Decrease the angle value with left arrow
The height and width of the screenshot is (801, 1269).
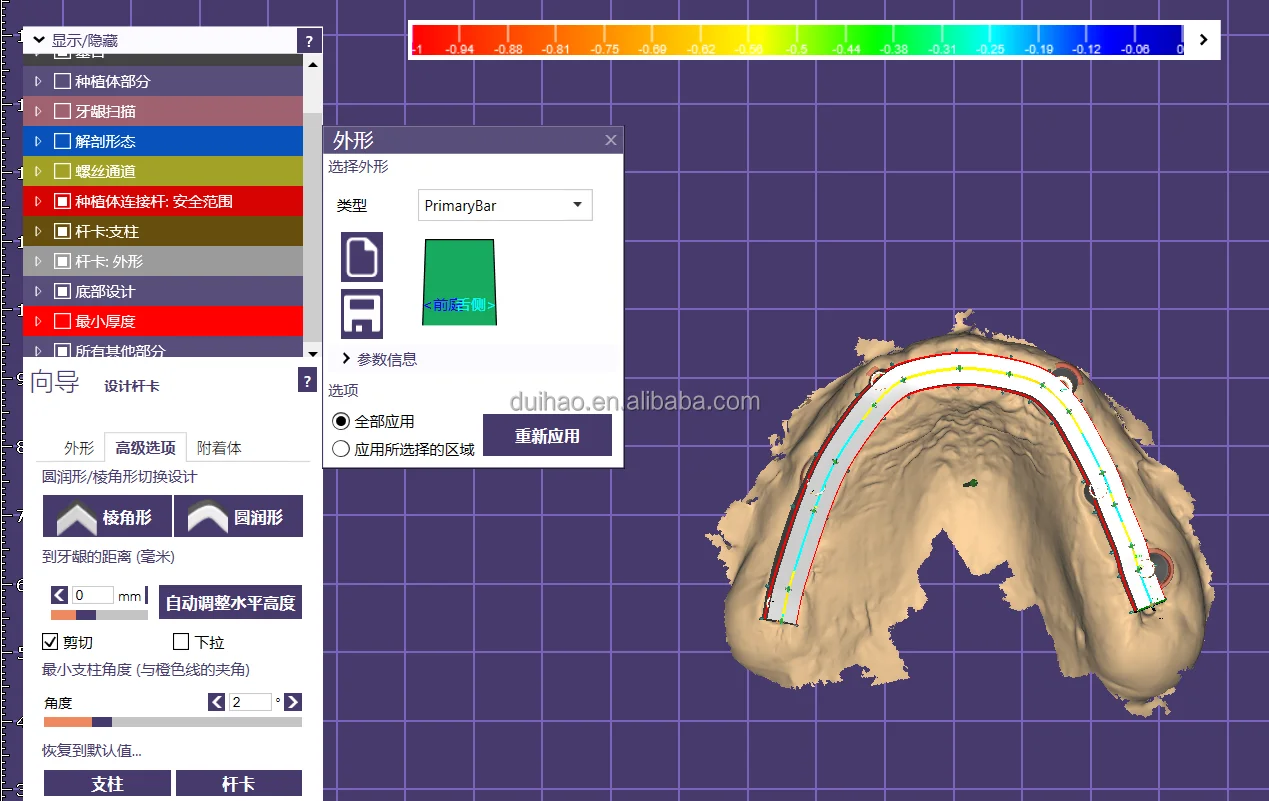click(216, 702)
